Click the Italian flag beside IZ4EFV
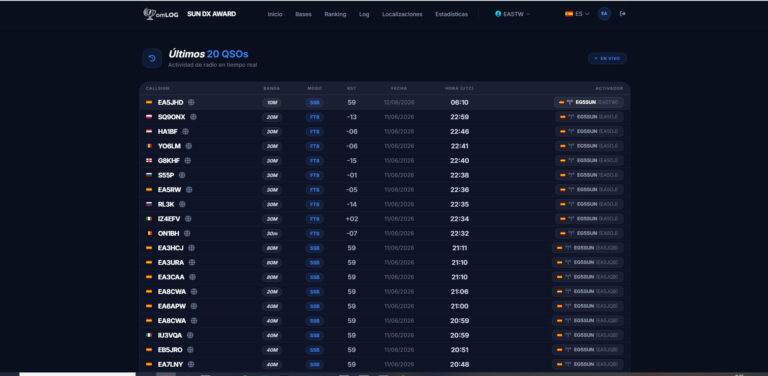Screen dimensions: 768x376 pyautogui.click(x=149, y=219)
